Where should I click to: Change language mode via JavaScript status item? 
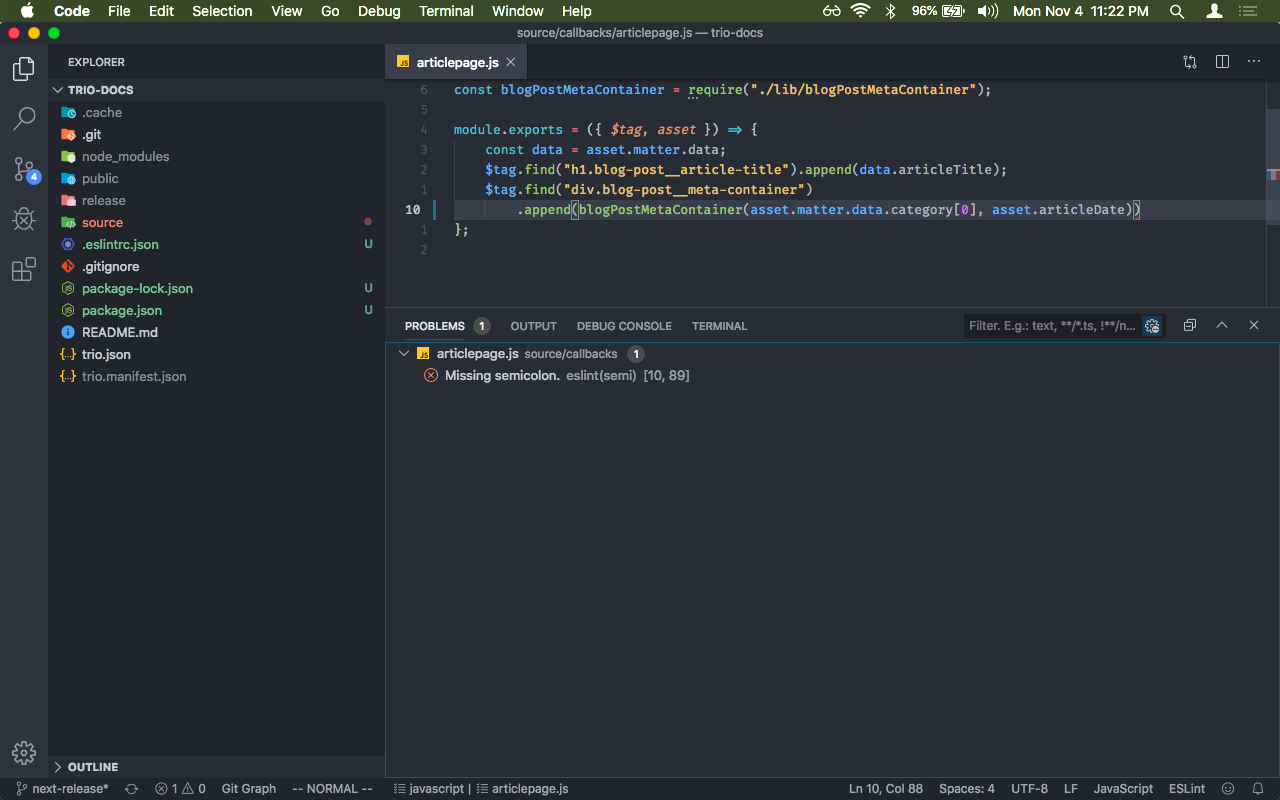[1123, 789]
